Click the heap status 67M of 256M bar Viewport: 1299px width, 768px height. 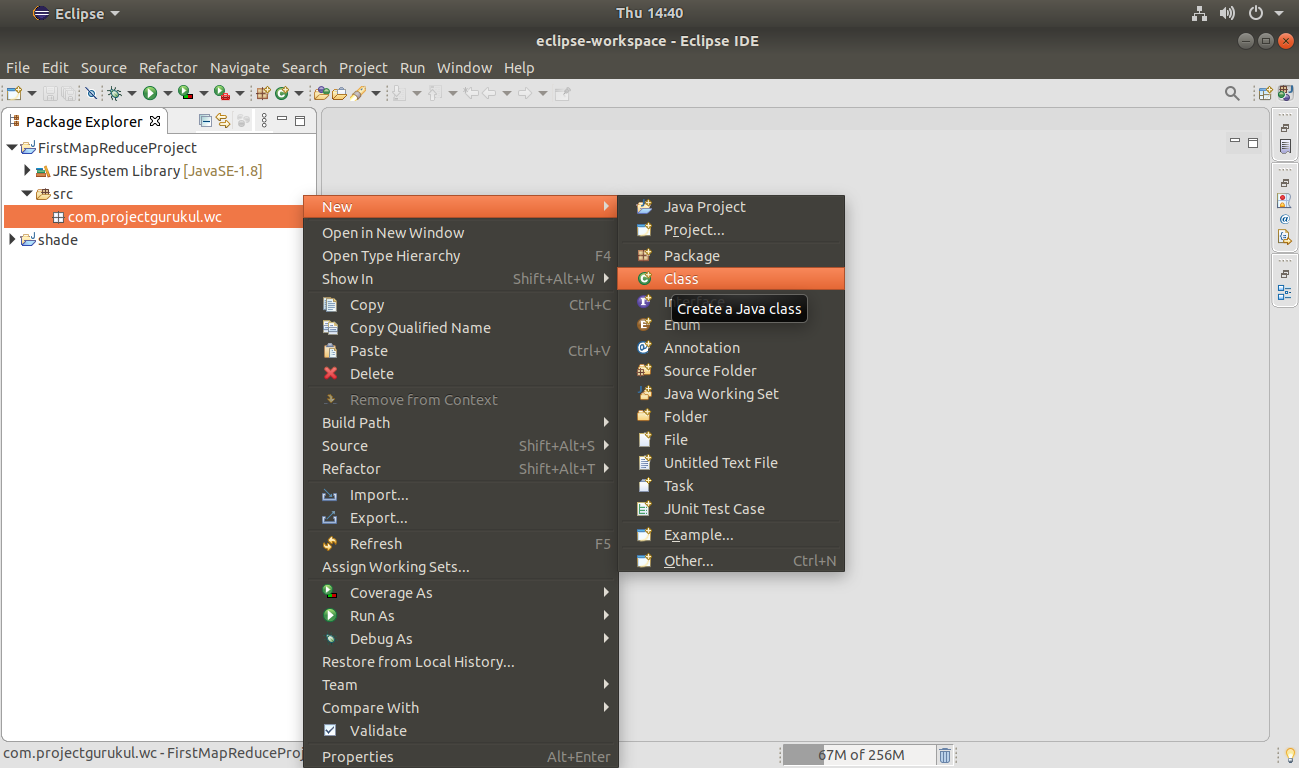(860, 755)
